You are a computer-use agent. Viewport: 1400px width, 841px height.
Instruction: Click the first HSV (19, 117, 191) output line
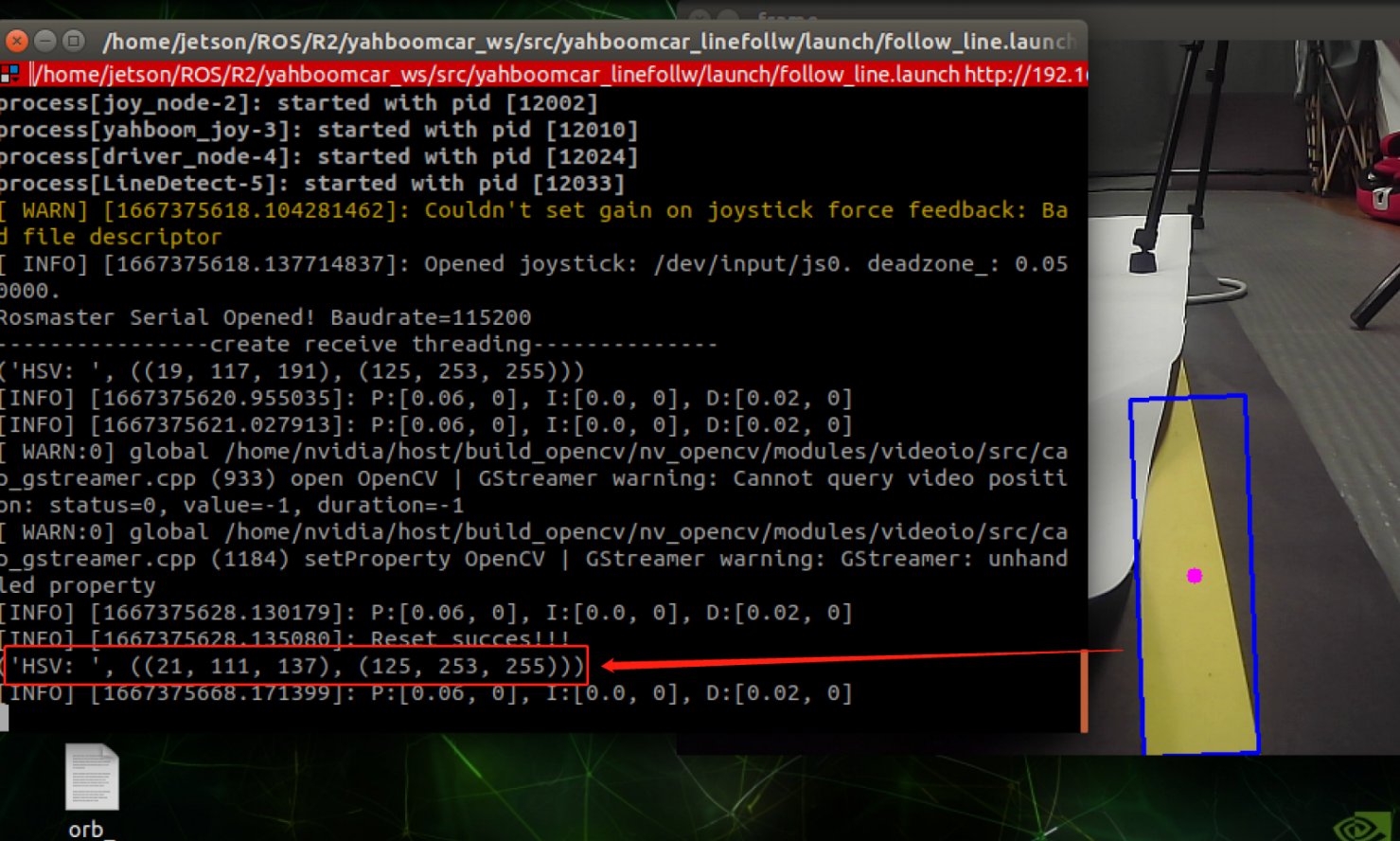click(x=292, y=371)
